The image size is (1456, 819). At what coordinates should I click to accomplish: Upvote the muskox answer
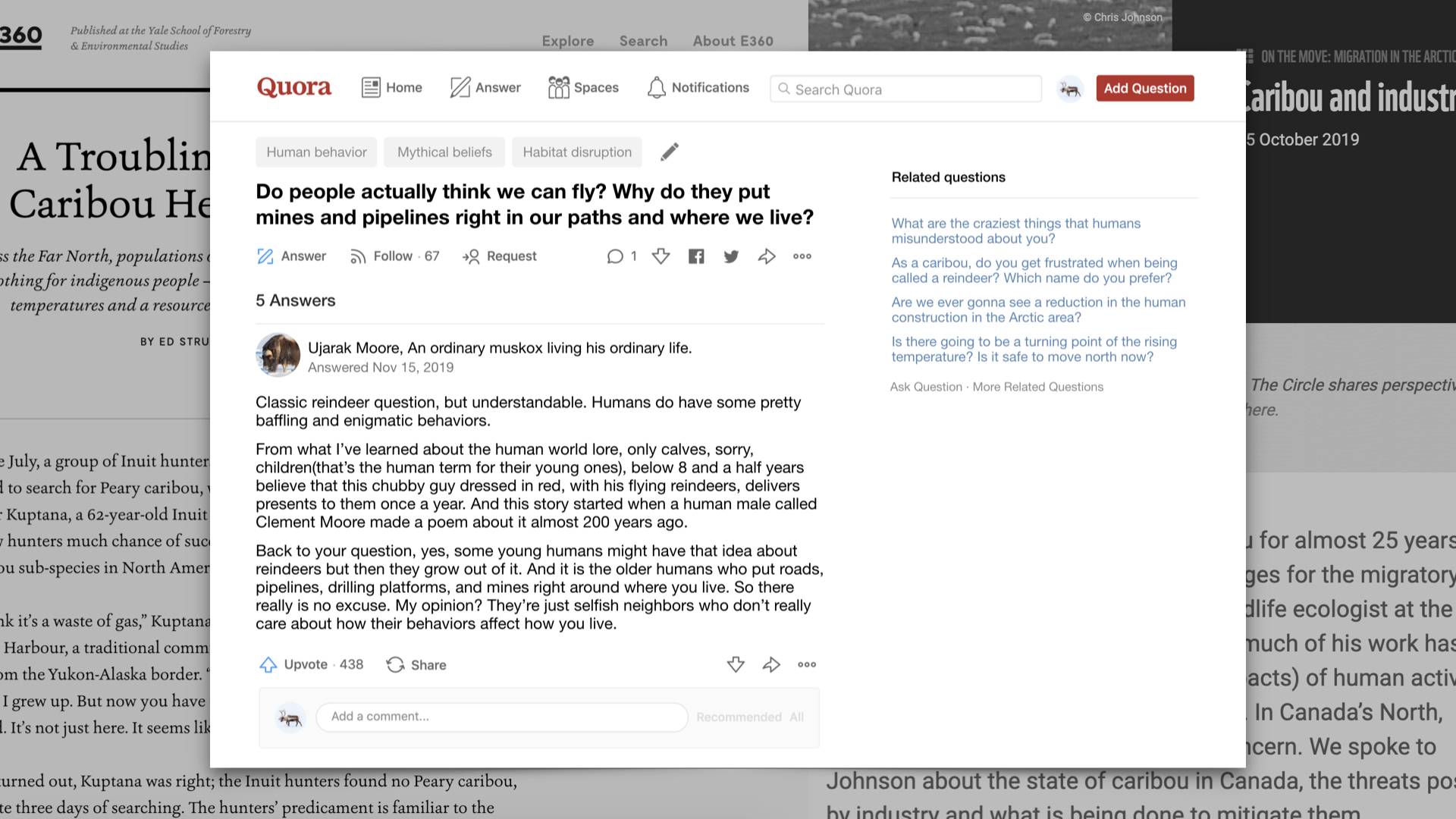coord(311,664)
